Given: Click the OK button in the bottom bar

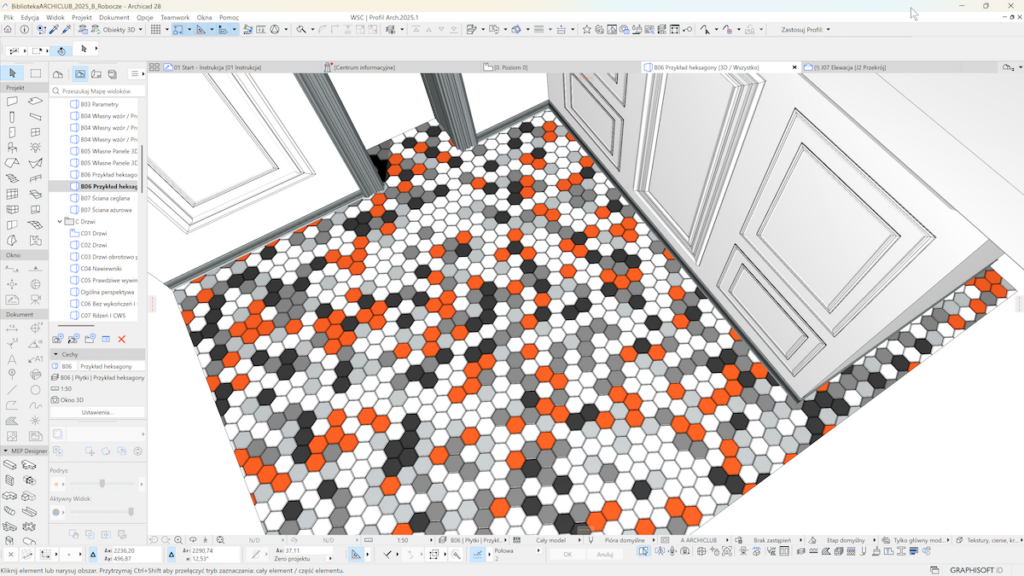Looking at the screenshot, I should [x=567, y=554].
